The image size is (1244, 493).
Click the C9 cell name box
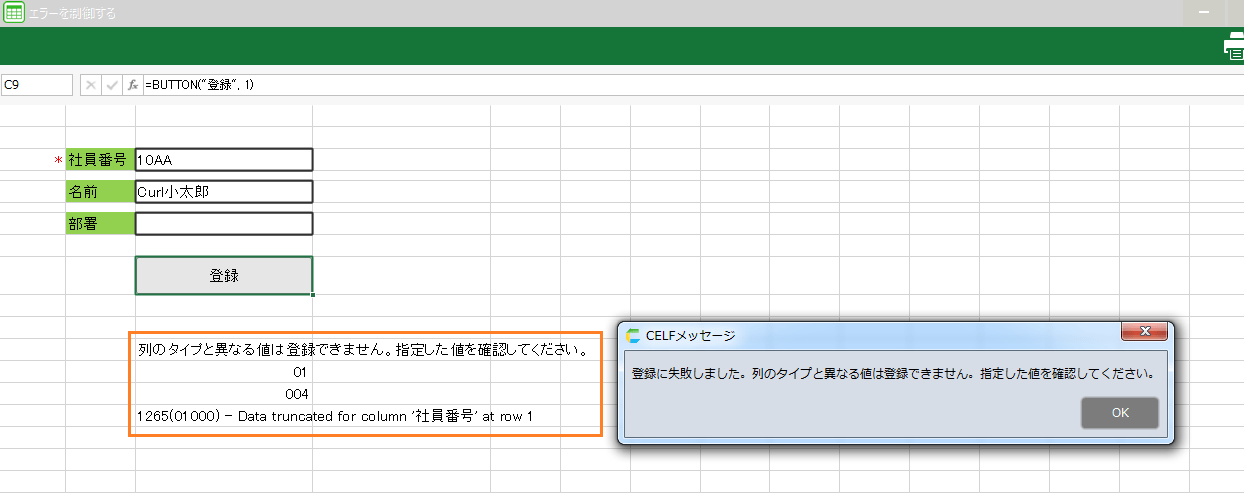[x=37, y=85]
